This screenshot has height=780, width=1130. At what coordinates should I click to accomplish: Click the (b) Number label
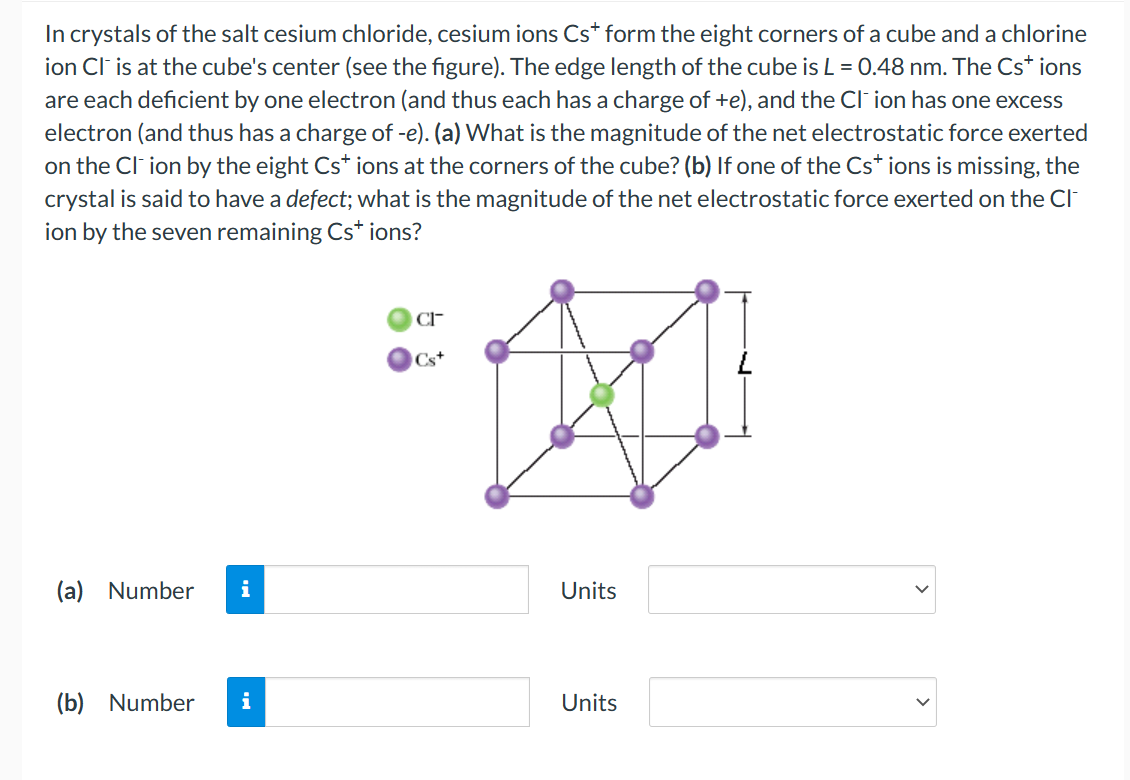(x=150, y=702)
